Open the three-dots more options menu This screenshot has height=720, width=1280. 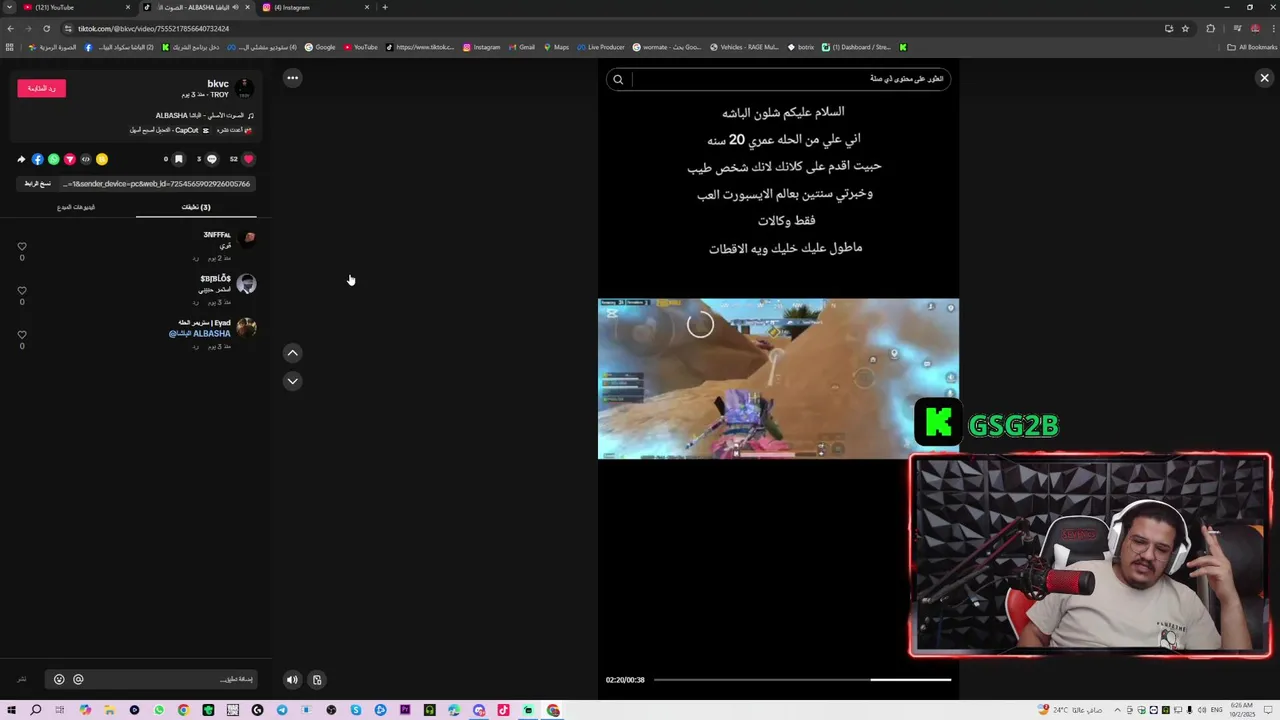pos(292,77)
